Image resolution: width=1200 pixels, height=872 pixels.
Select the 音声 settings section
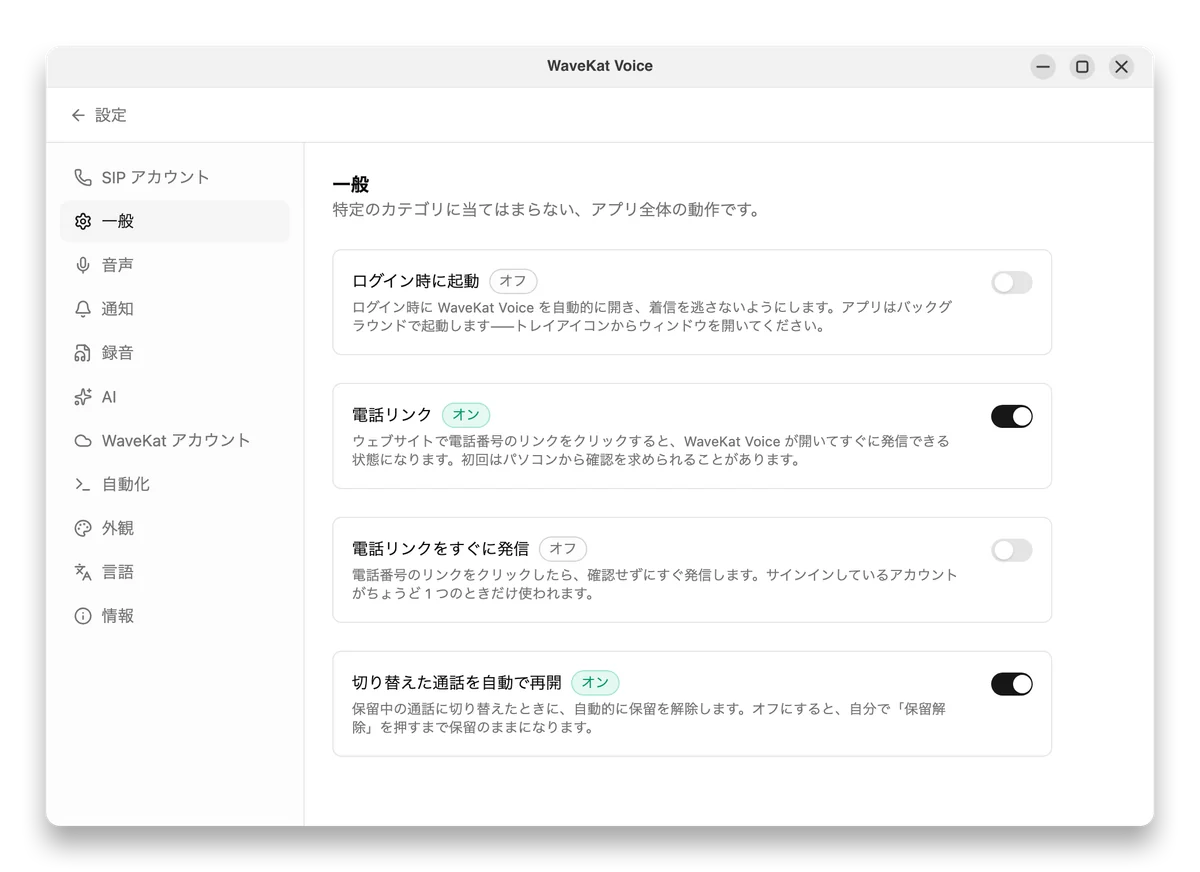pos(175,265)
